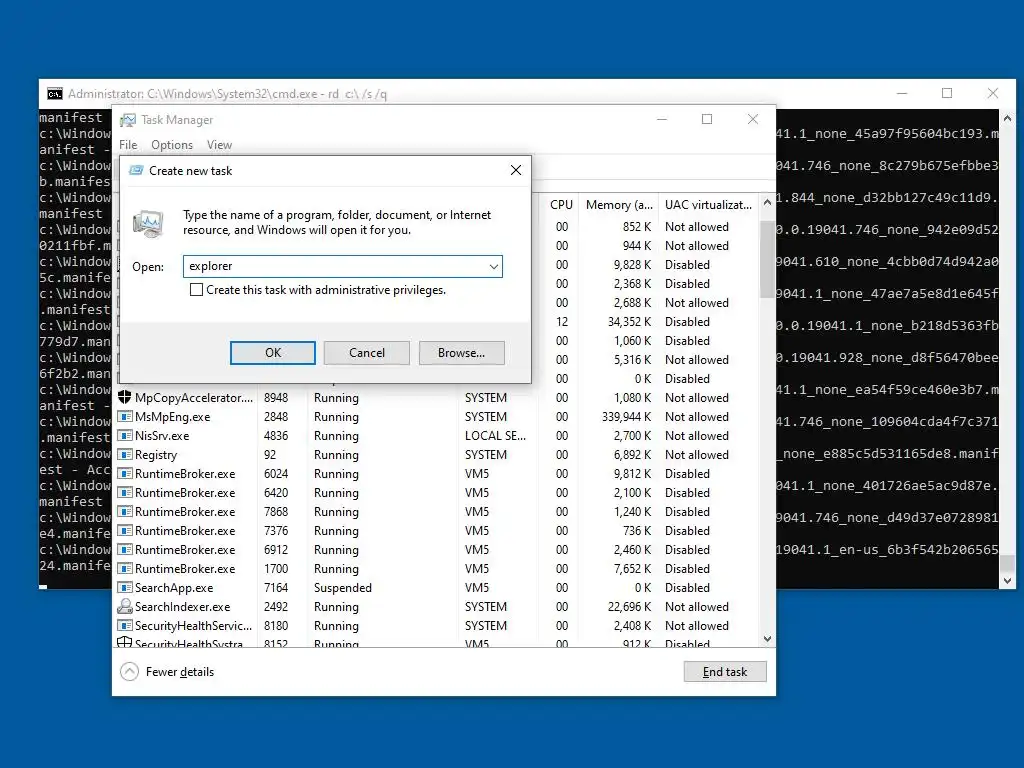This screenshot has height=768, width=1024.
Task: Click Task Manager list scroll-up arrow
Action: 767,202
